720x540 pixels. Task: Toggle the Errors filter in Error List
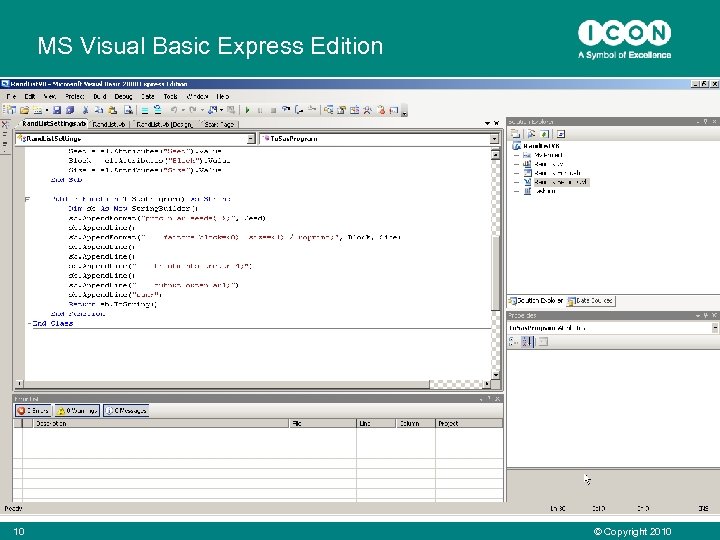click(33, 411)
